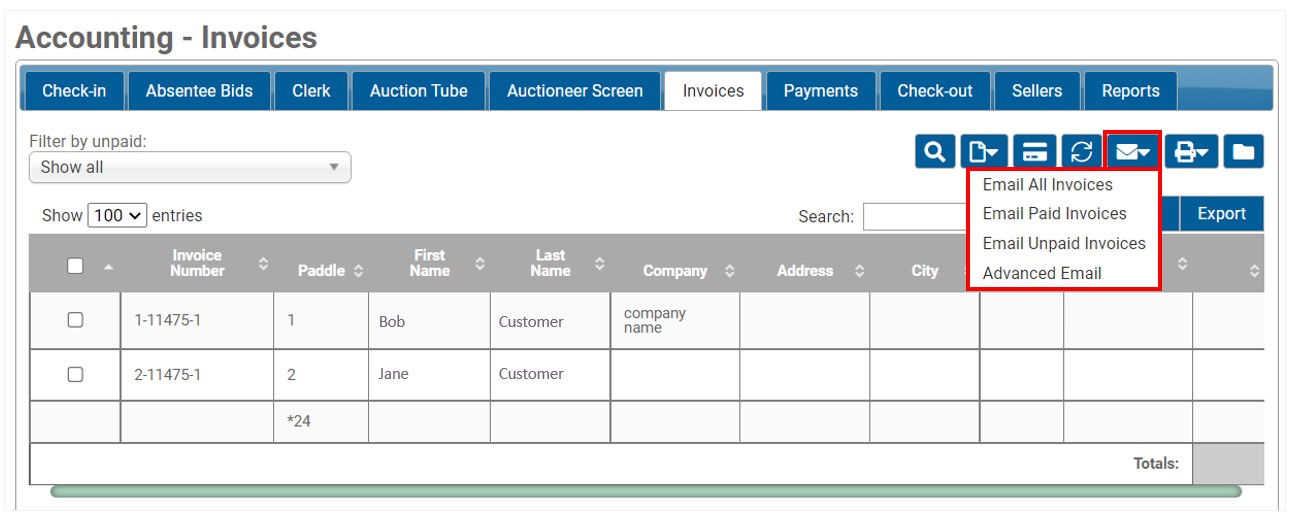Click the Export button
The image size is (1296, 521).
point(1222,214)
